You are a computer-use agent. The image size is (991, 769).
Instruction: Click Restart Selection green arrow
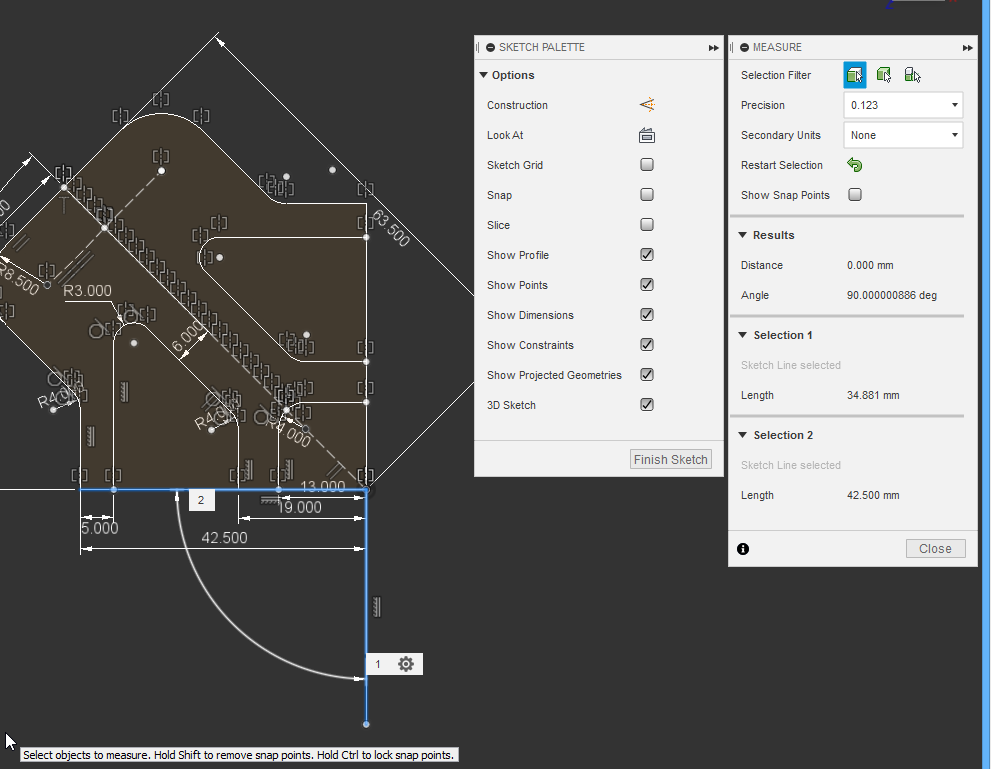pyautogui.click(x=854, y=165)
